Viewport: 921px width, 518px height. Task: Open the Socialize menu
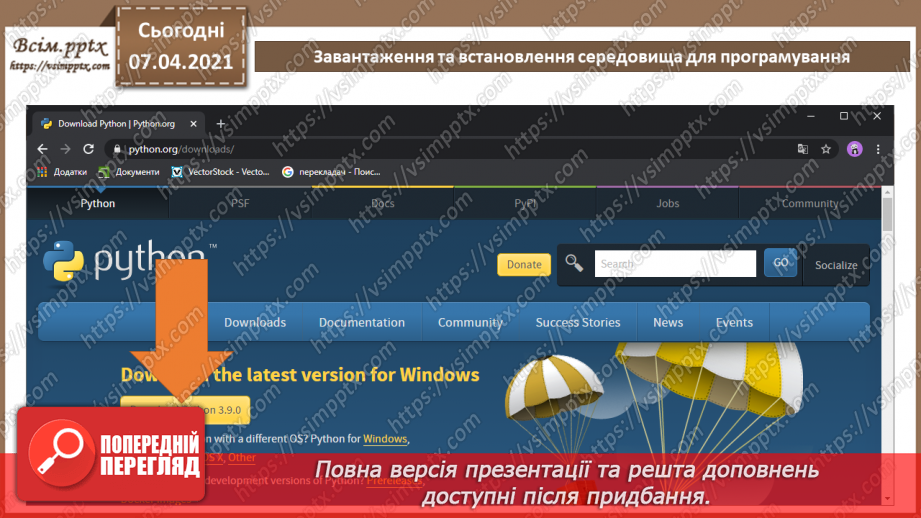coord(836,265)
